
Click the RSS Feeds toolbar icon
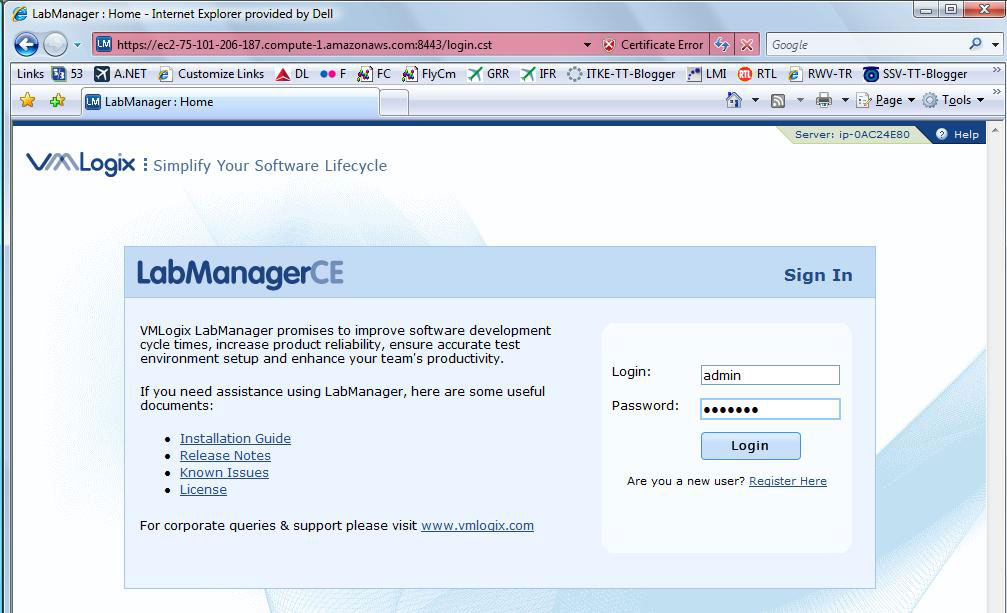point(778,101)
